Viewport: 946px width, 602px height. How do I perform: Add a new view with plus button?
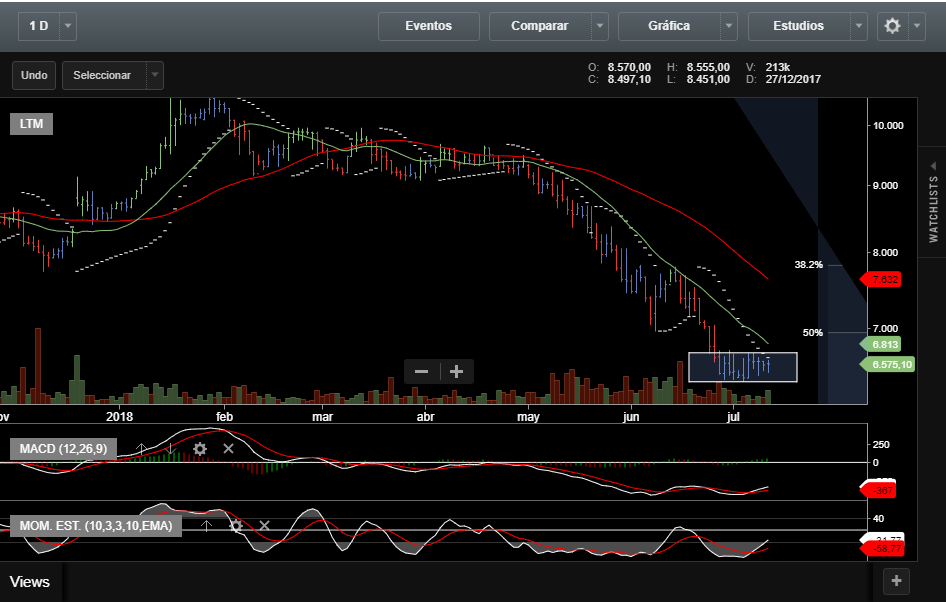click(x=896, y=580)
